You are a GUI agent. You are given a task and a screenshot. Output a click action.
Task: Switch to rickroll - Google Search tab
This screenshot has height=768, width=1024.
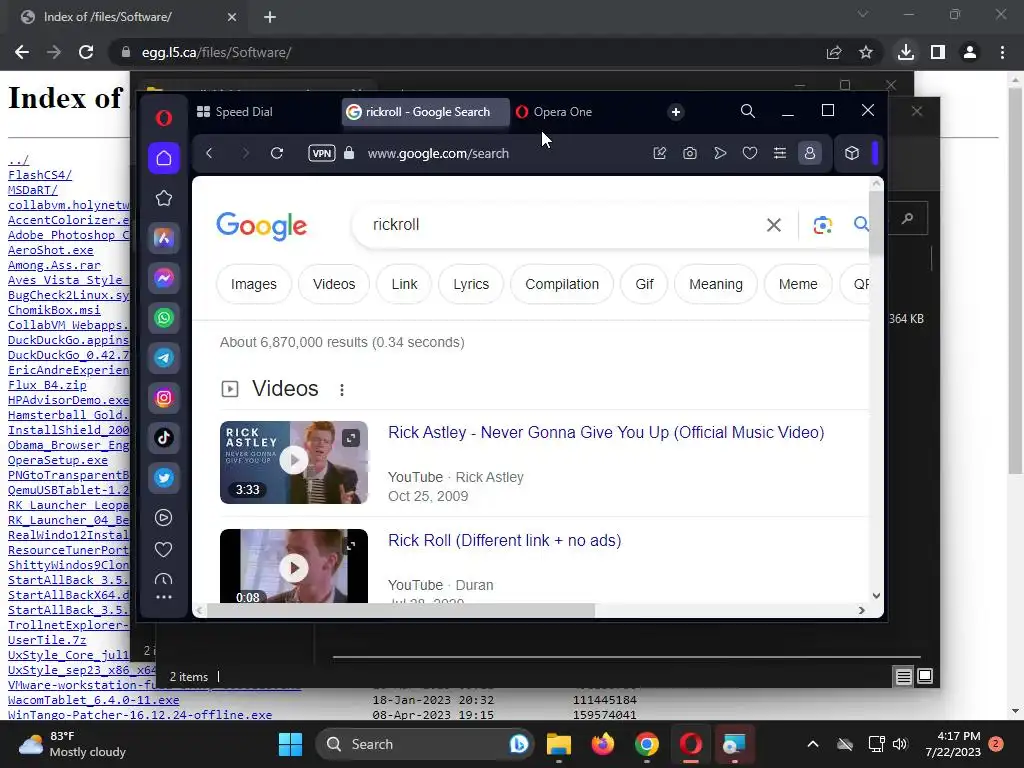pyautogui.click(x=425, y=112)
